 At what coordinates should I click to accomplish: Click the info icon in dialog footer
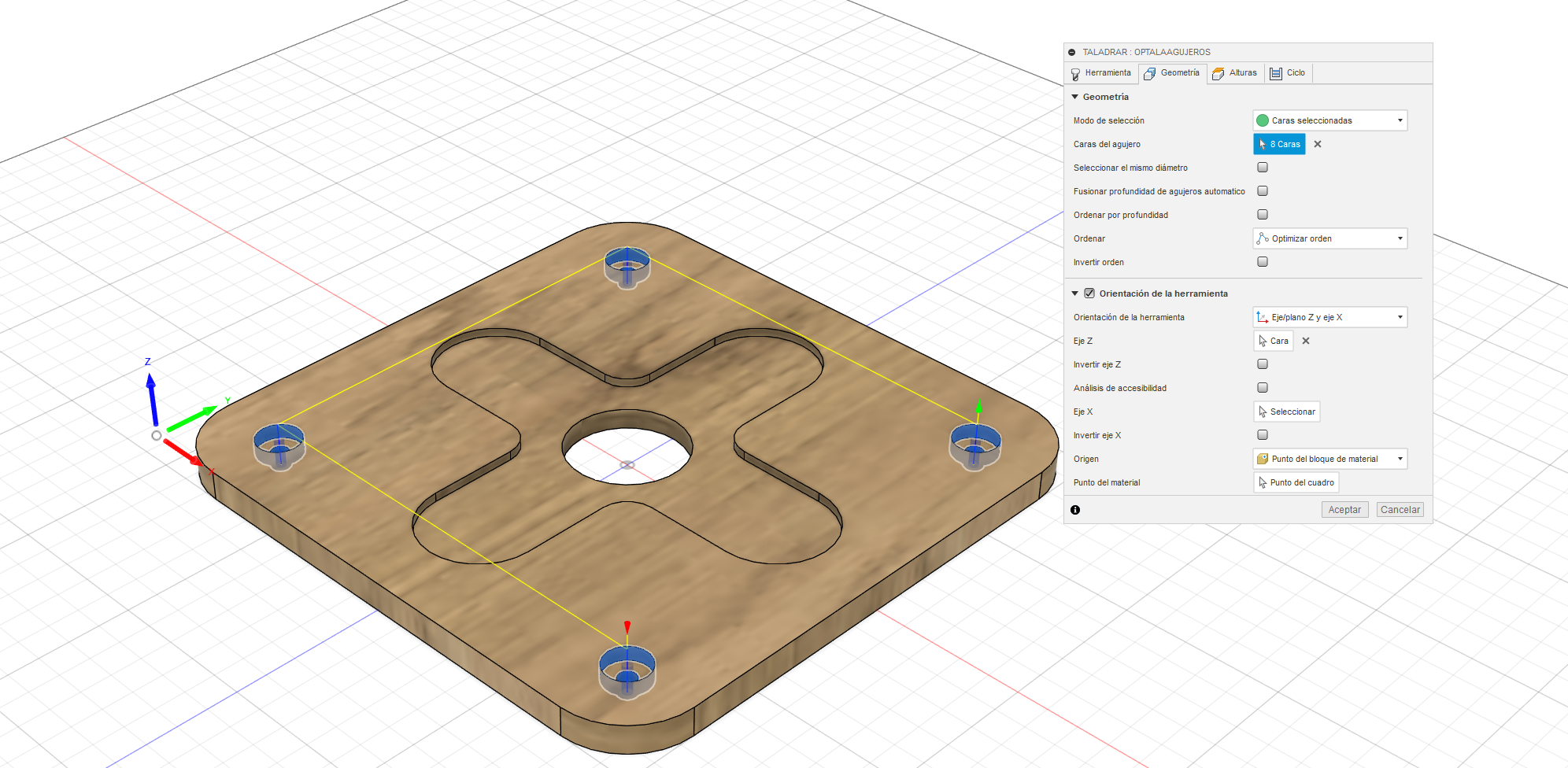tap(1075, 510)
